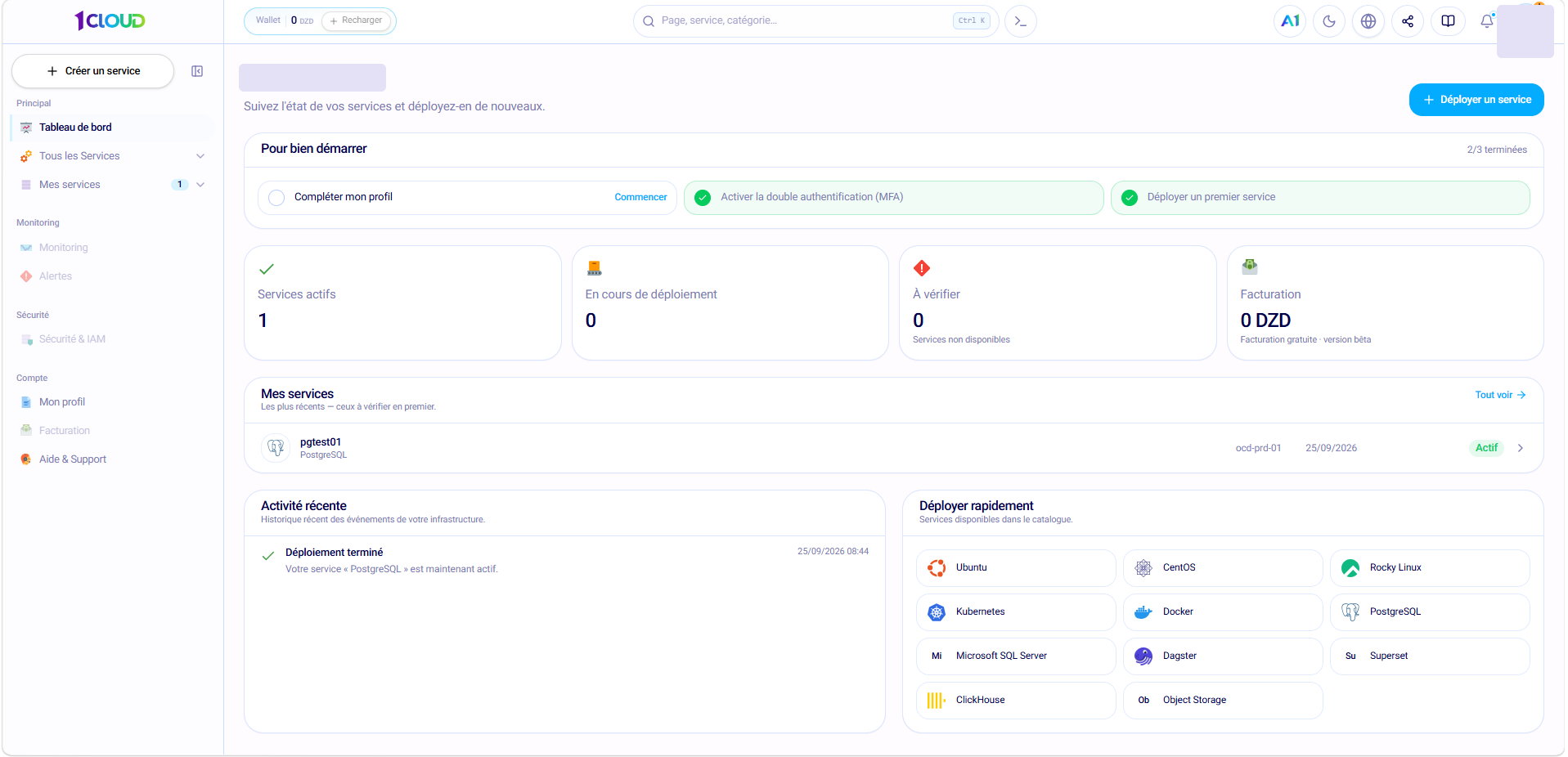
Task: Click Recharger wallet button
Action: coord(356,20)
